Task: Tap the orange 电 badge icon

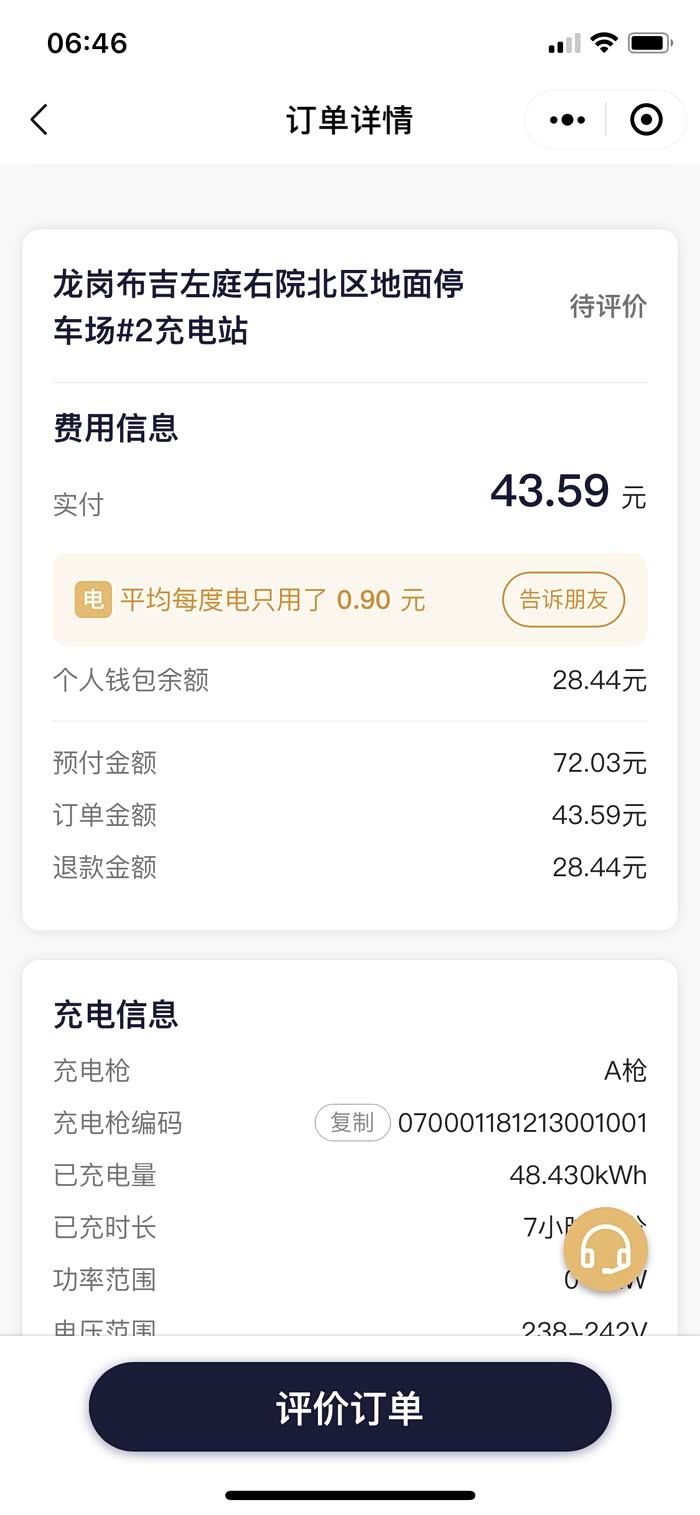Action: pyautogui.click(x=93, y=600)
